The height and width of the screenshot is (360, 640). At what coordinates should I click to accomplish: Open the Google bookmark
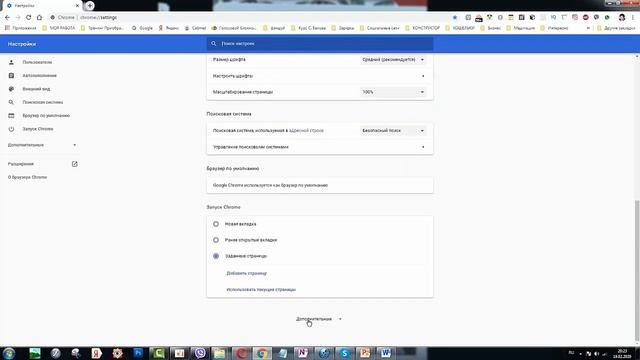coord(142,28)
